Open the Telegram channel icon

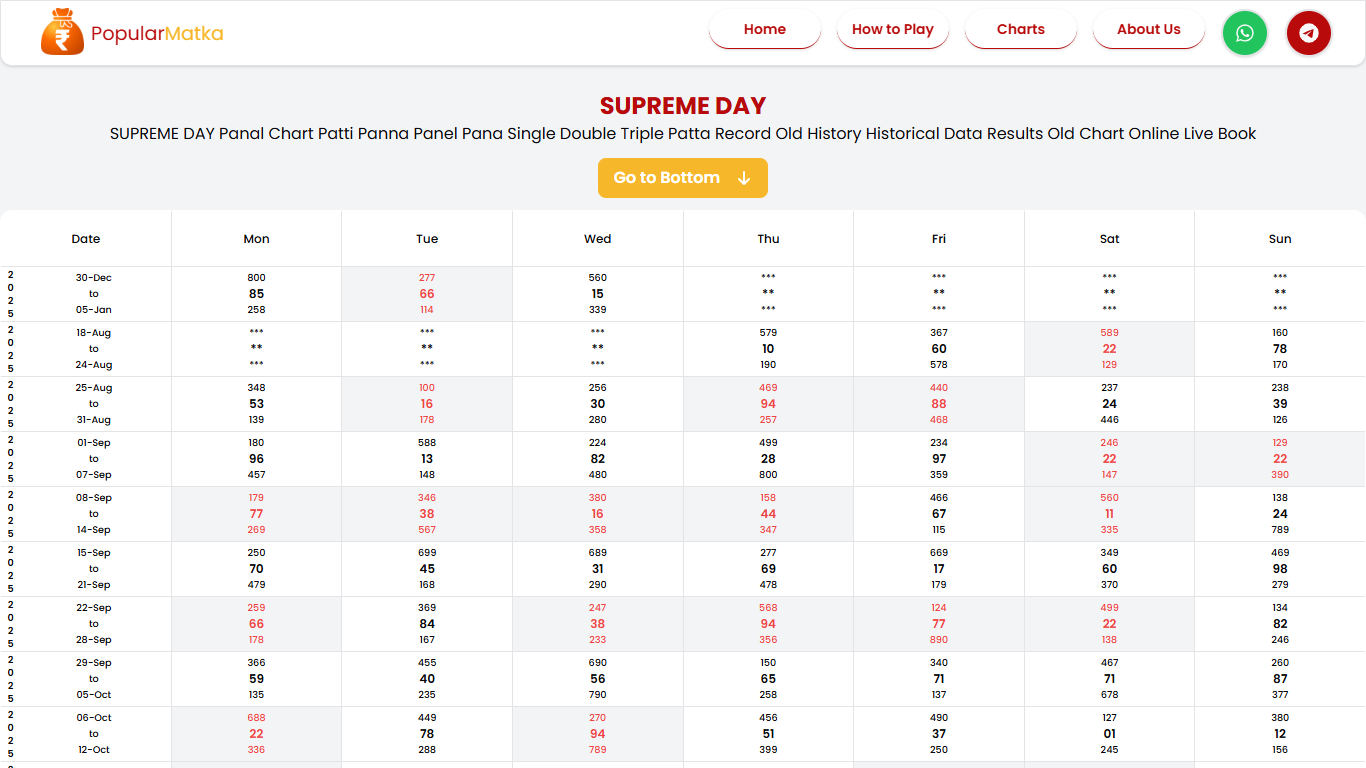click(x=1308, y=33)
